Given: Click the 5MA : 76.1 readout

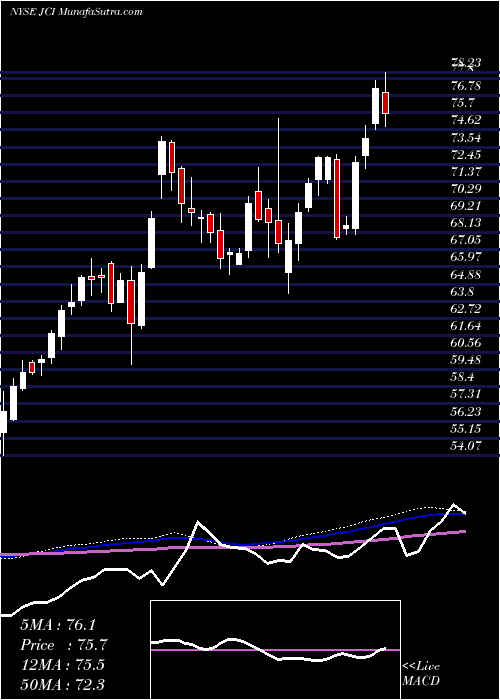Looking at the screenshot, I should [58, 625].
